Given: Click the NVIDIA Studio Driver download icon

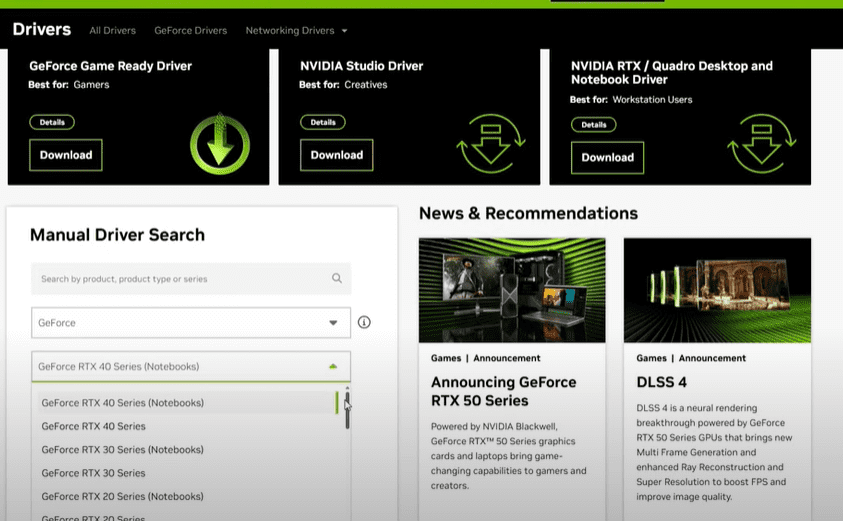Looking at the screenshot, I should click(x=490, y=144).
